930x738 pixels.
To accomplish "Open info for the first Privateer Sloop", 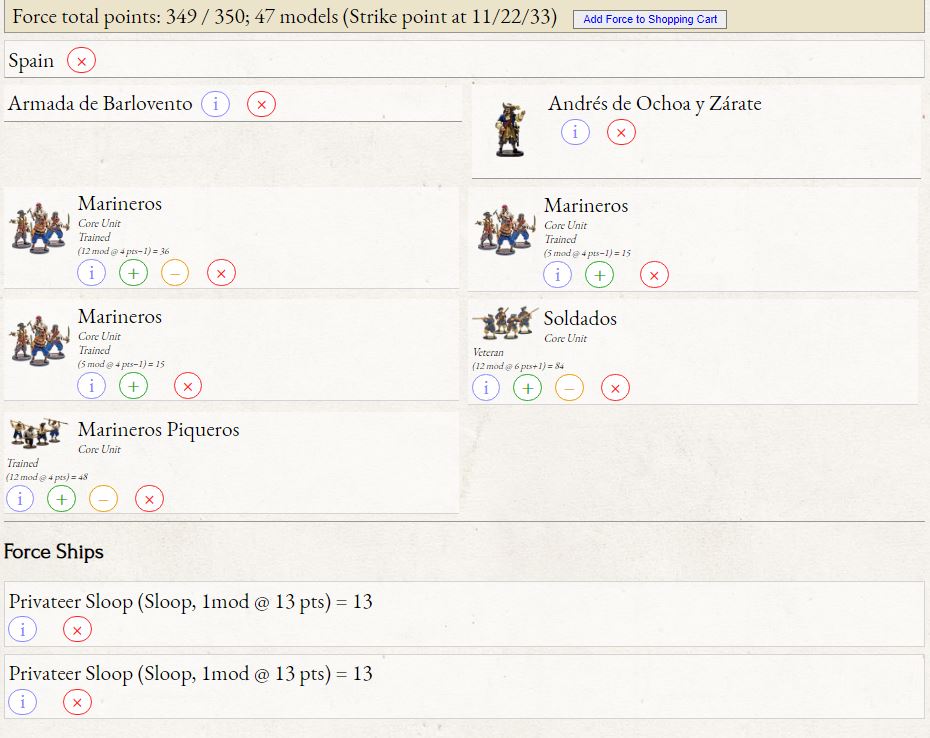I will (22, 629).
